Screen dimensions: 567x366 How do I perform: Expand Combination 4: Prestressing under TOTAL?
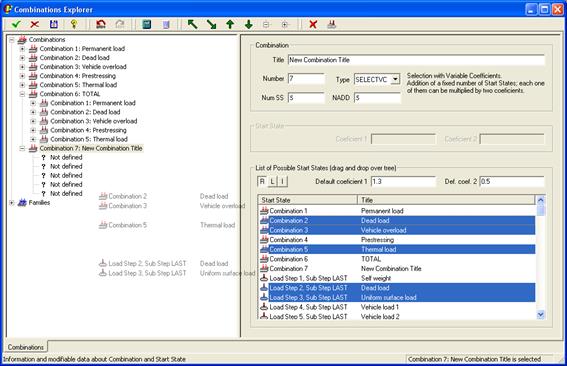coord(33,130)
